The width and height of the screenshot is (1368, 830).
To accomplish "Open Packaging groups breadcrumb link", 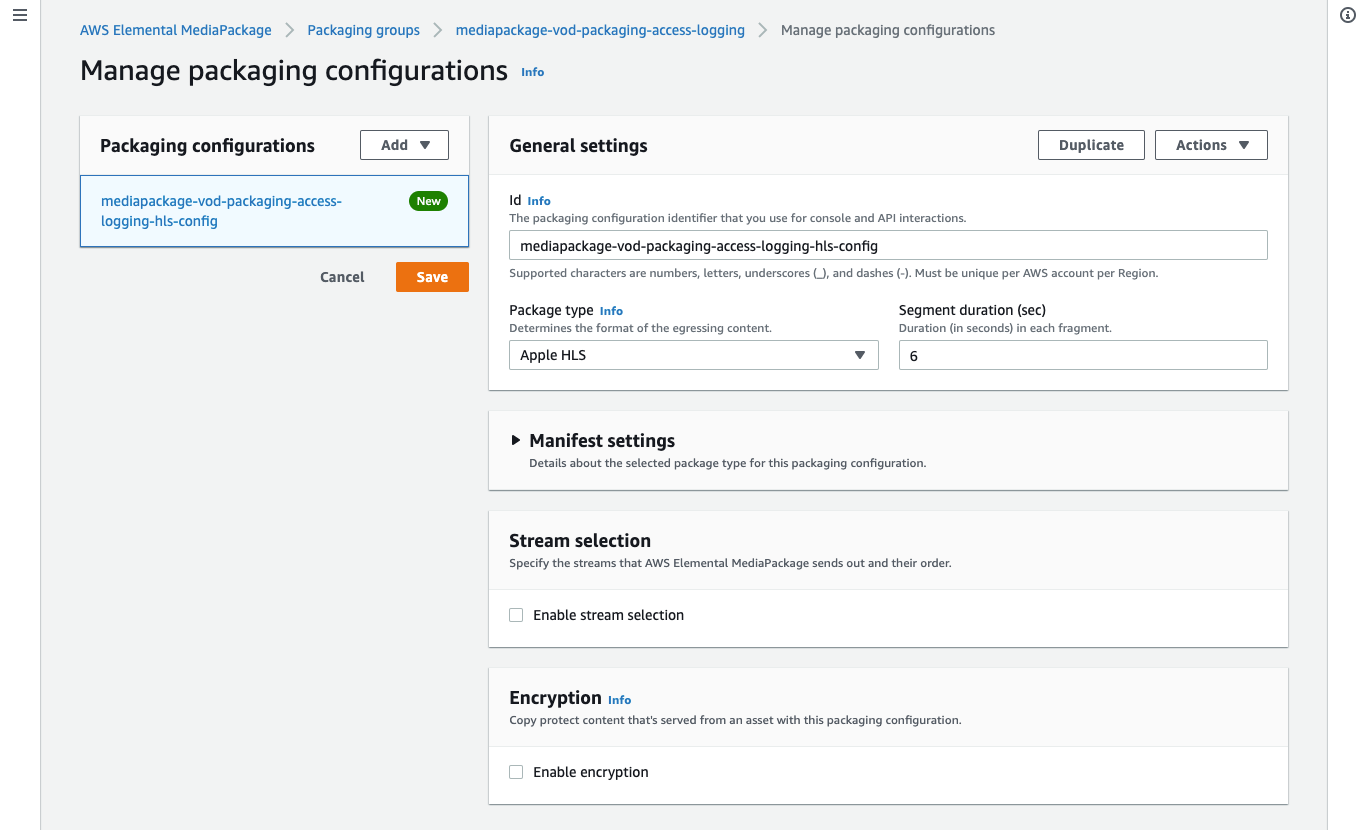I will pyautogui.click(x=364, y=30).
